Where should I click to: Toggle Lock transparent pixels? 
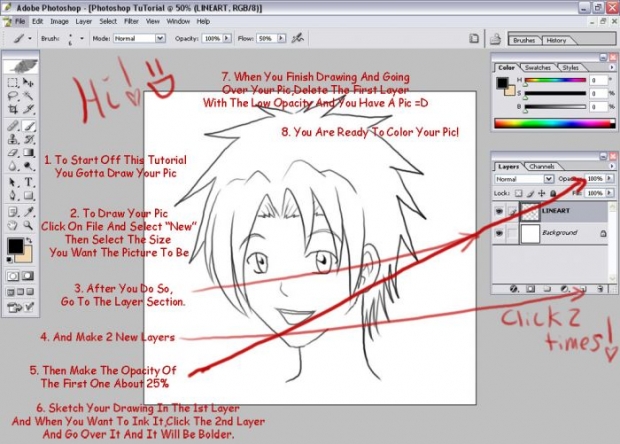pyautogui.click(x=518, y=193)
